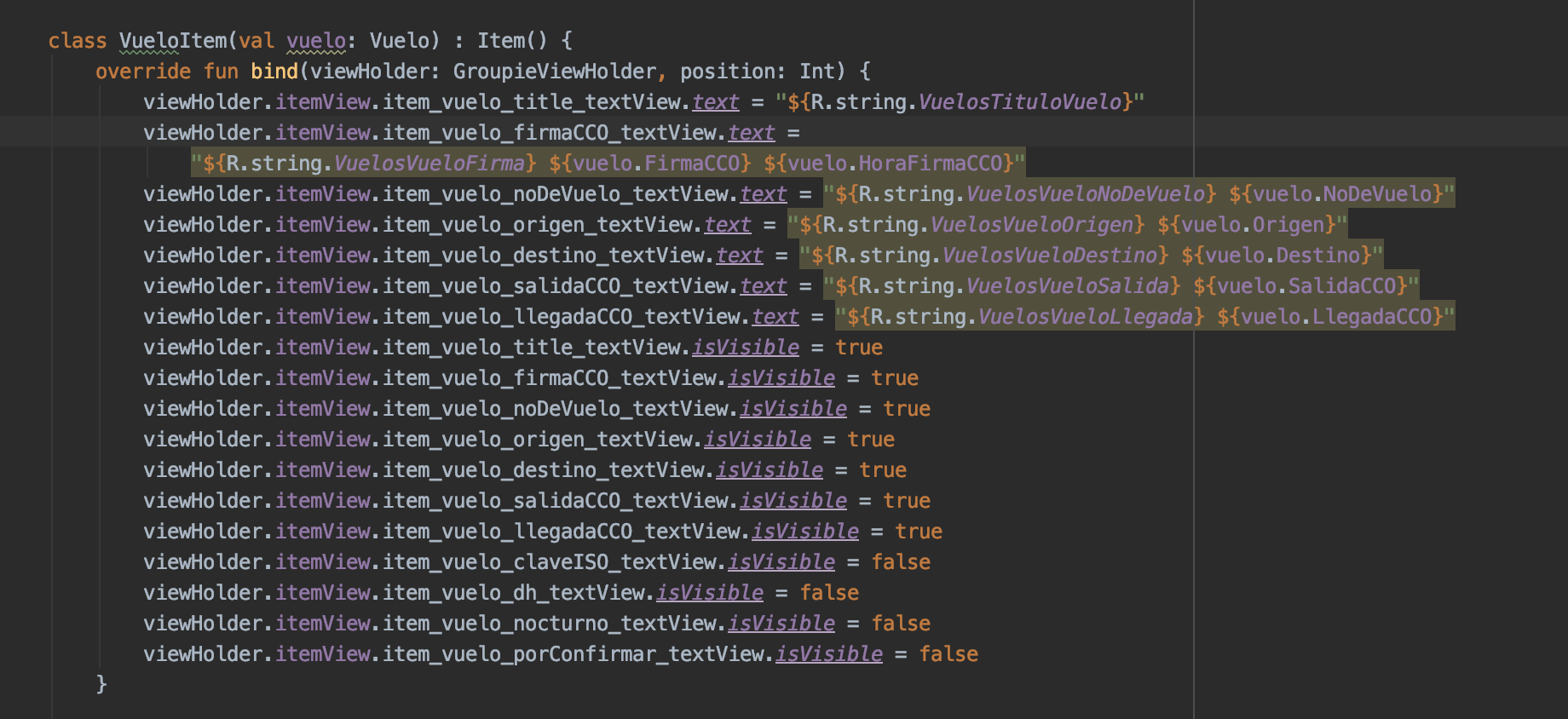The image size is (1568, 719).
Task: Click isVisible on item_vuelo_salidaCCO_textView
Action: click(793, 501)
